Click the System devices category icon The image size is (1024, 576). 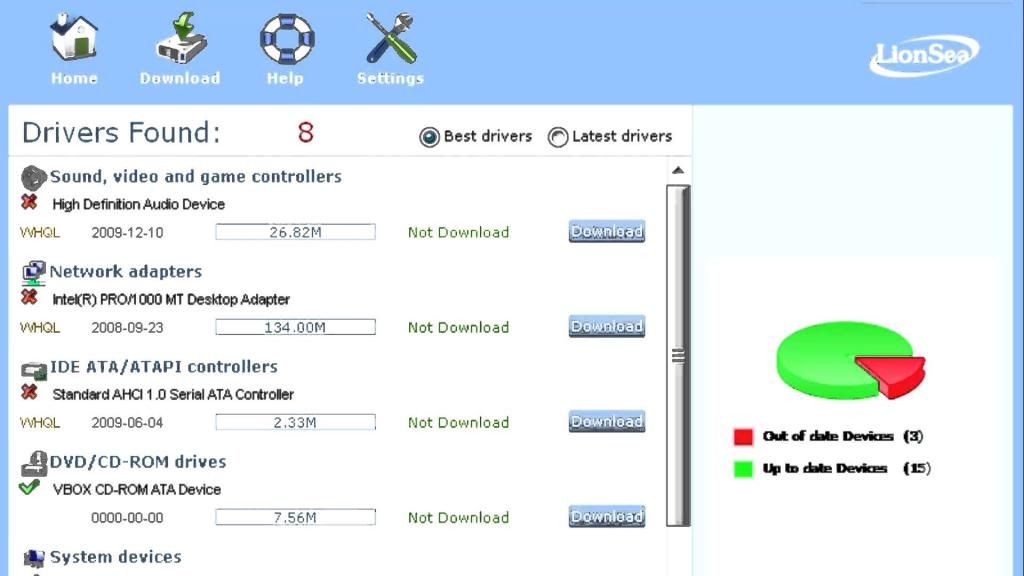(34, 557)
